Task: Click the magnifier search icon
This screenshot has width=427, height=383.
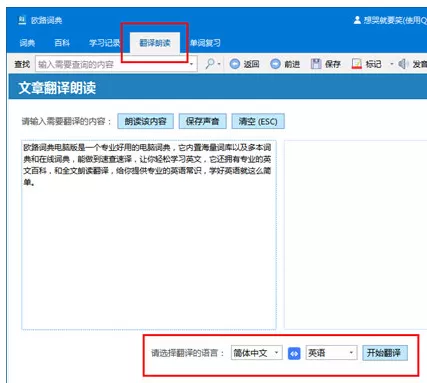Action: tap(210, 63)
